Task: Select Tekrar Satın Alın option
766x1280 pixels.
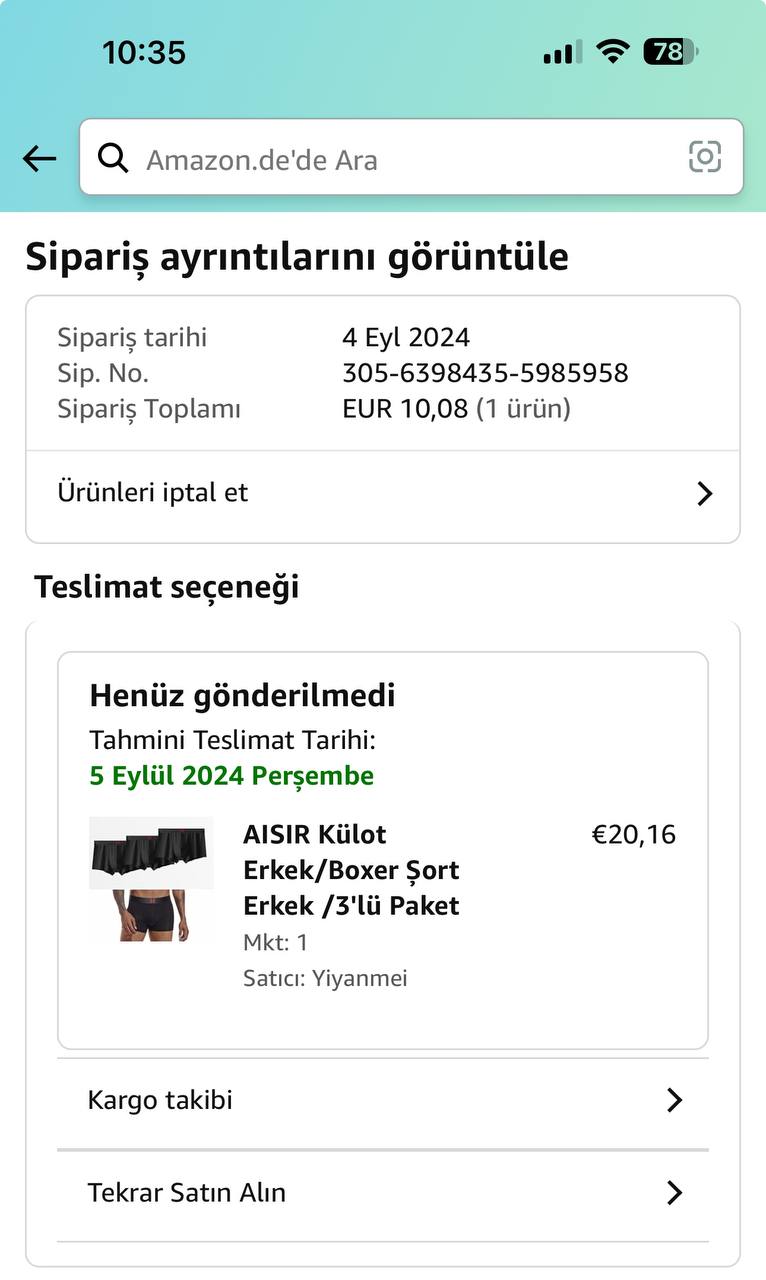Action: coord(186,1192)
